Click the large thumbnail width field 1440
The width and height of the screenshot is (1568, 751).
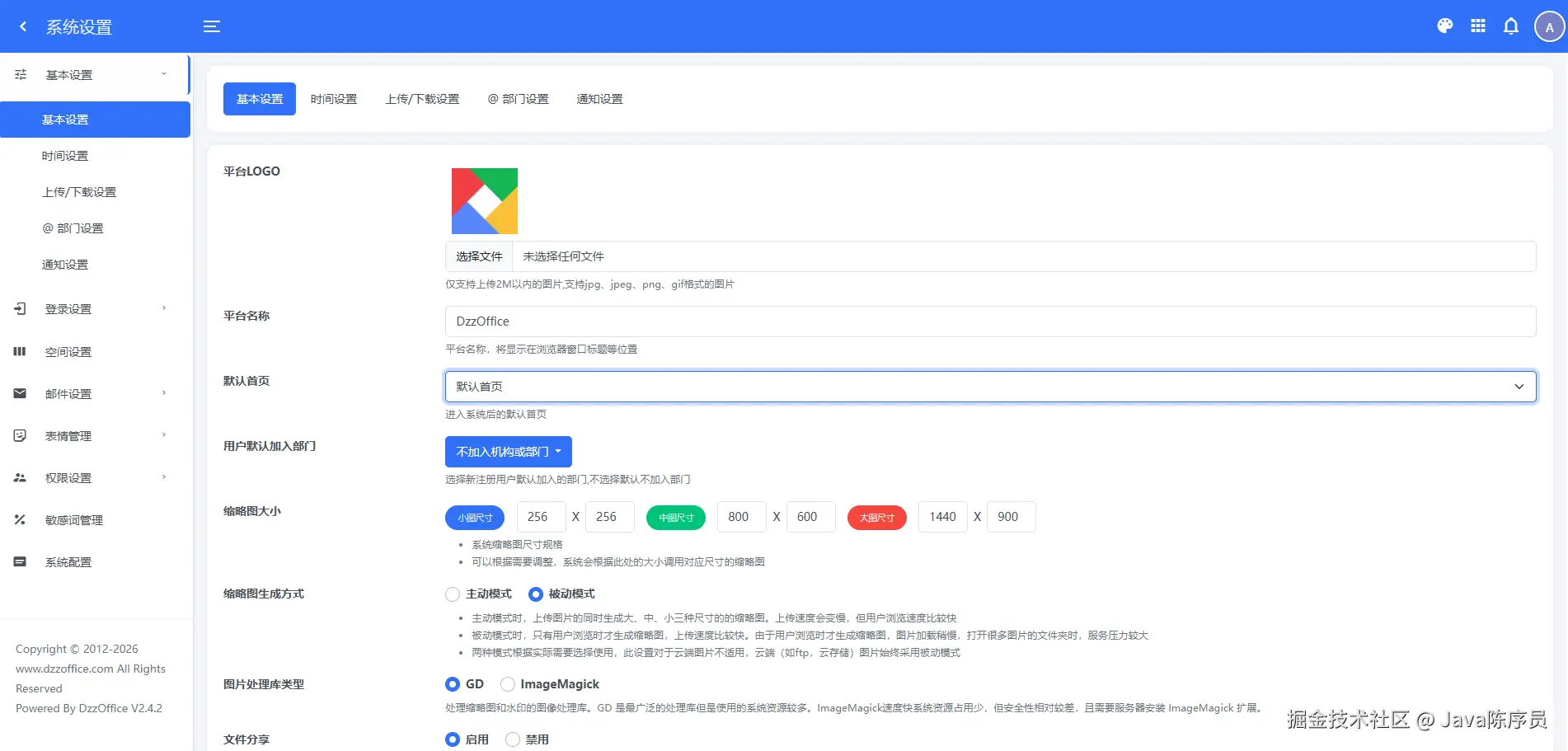click(943, 517)
